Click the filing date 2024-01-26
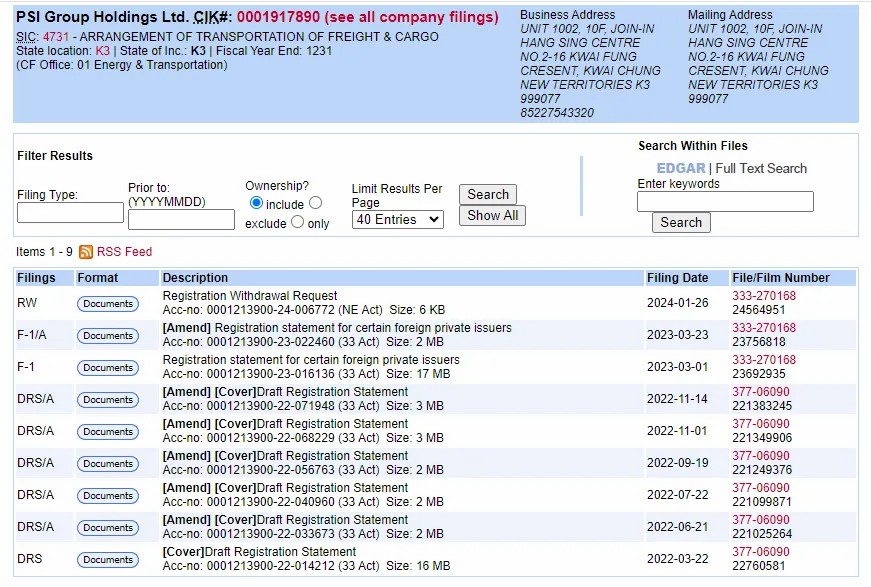Screen dimensions: 871x587 [677, 303]
